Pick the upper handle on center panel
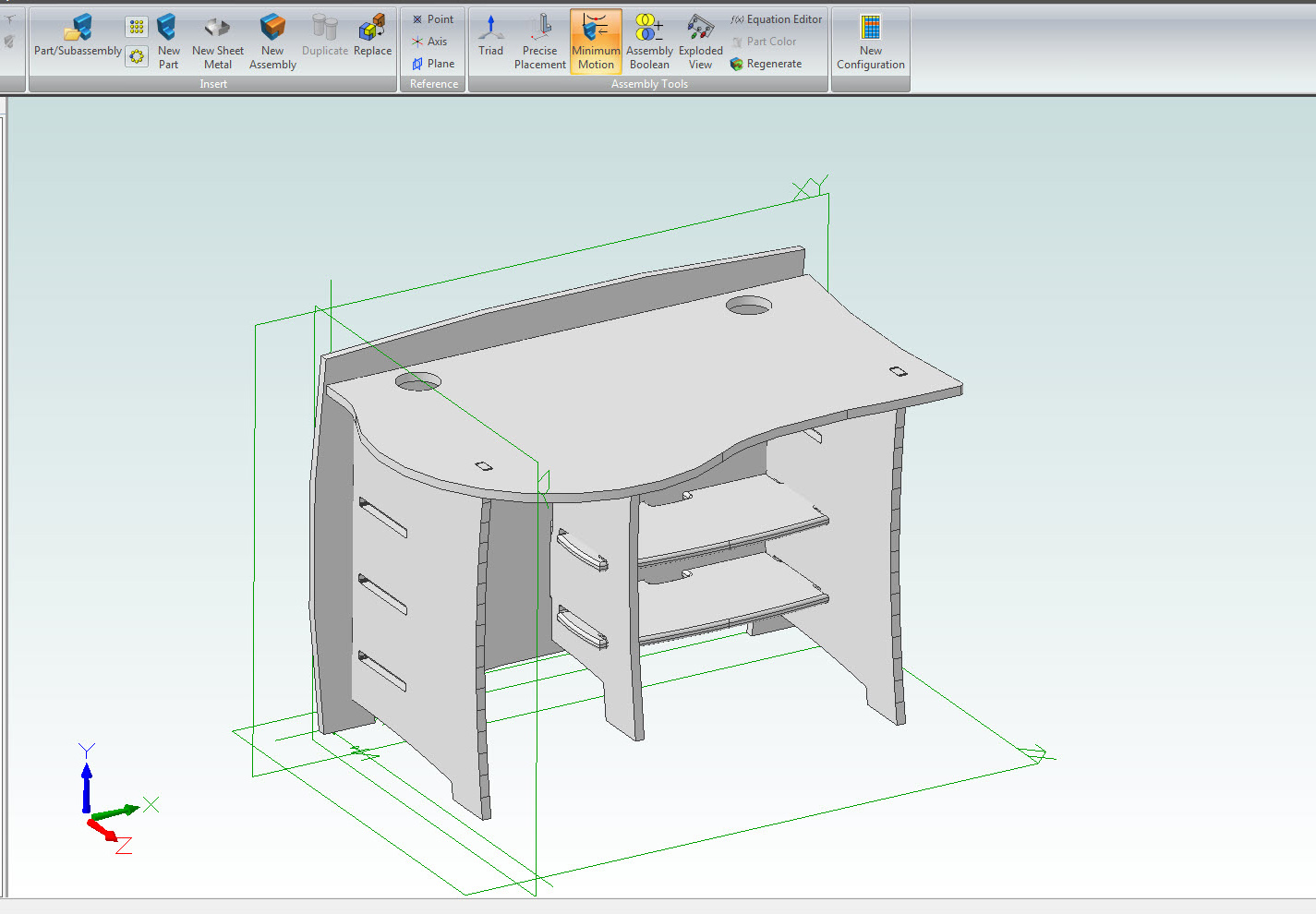 pyautogui.click(x=582, y=550)
